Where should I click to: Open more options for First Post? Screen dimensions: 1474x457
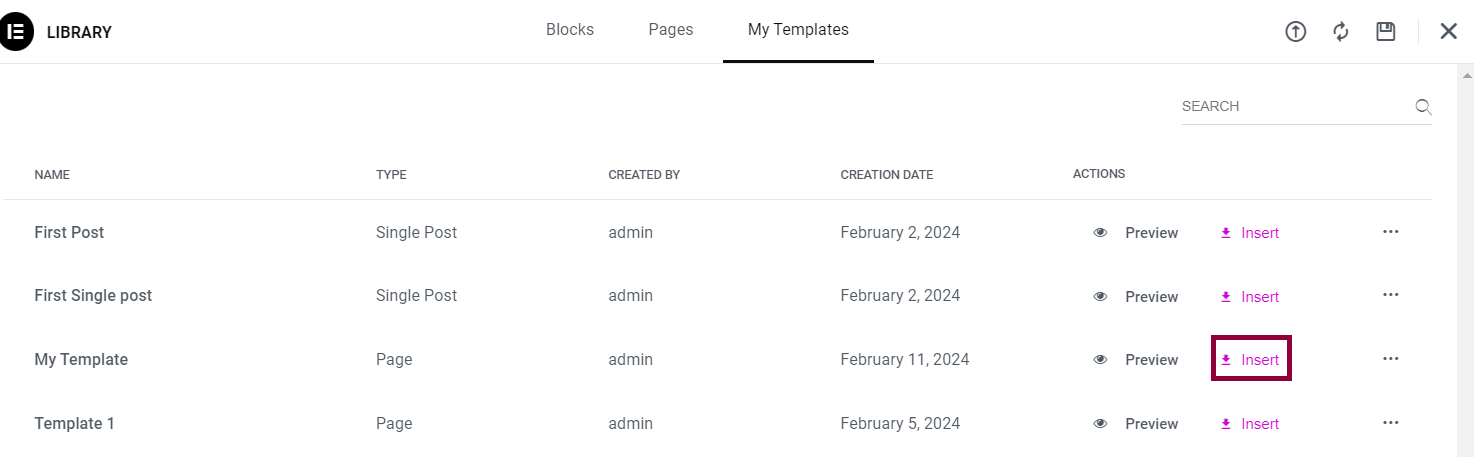click(1391, 232)
